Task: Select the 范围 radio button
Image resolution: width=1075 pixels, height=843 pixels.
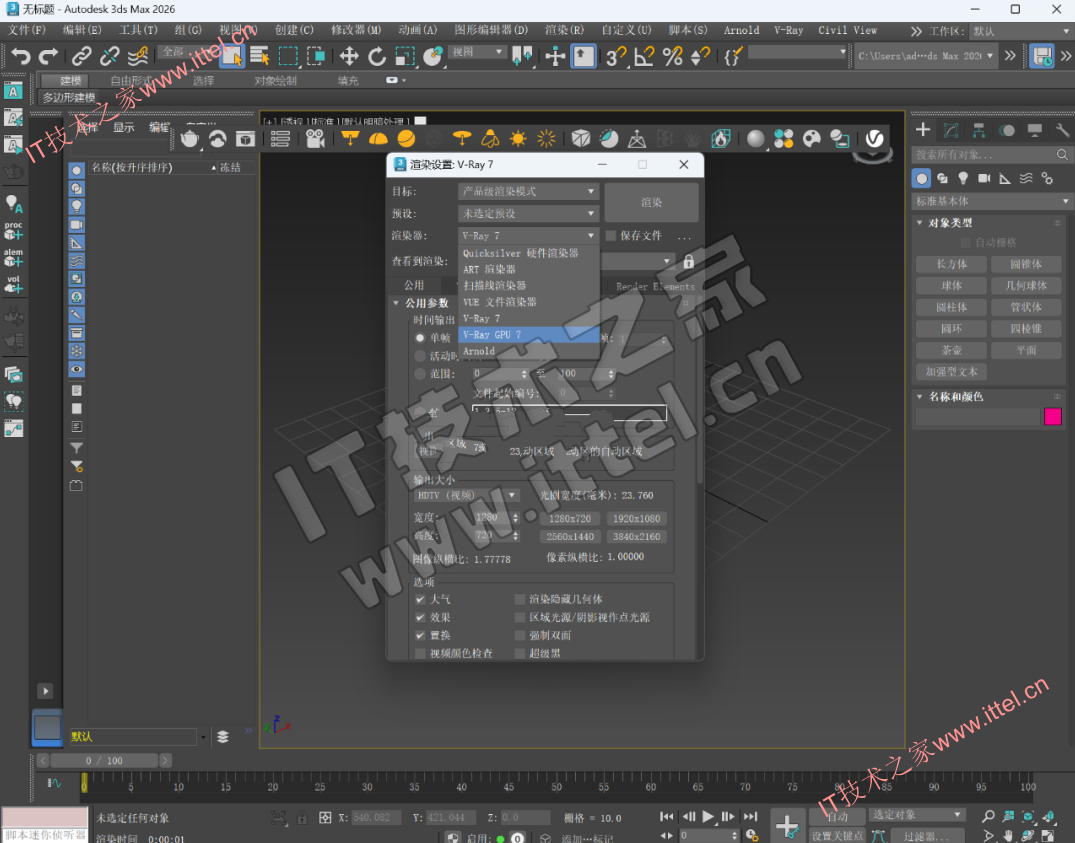Action: tap(420, 374)
